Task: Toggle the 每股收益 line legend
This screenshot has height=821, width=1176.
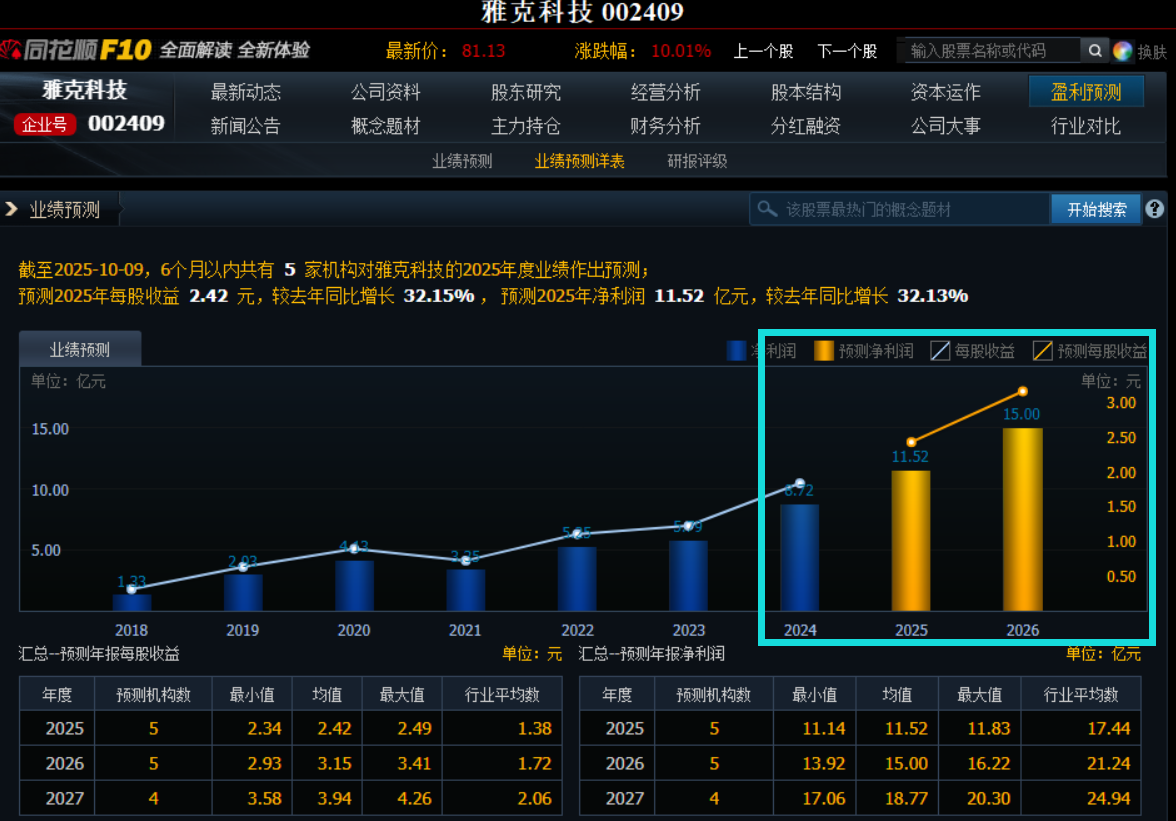Action: tap(973, 350)
